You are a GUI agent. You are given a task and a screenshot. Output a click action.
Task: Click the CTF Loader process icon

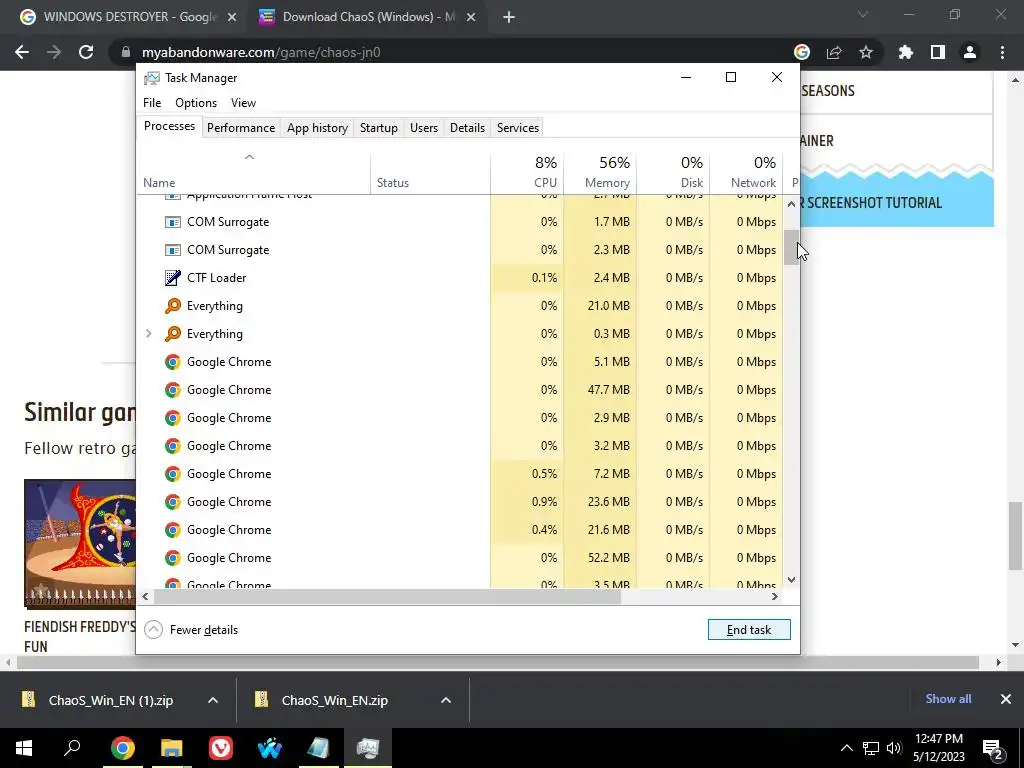coord(172,278)
